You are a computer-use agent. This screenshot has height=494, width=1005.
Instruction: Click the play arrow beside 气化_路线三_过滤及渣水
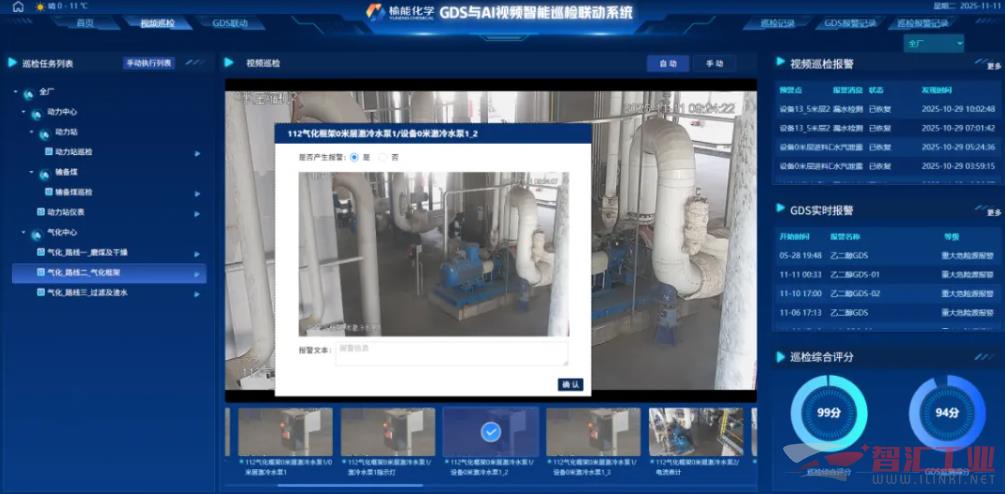point(197,293)
